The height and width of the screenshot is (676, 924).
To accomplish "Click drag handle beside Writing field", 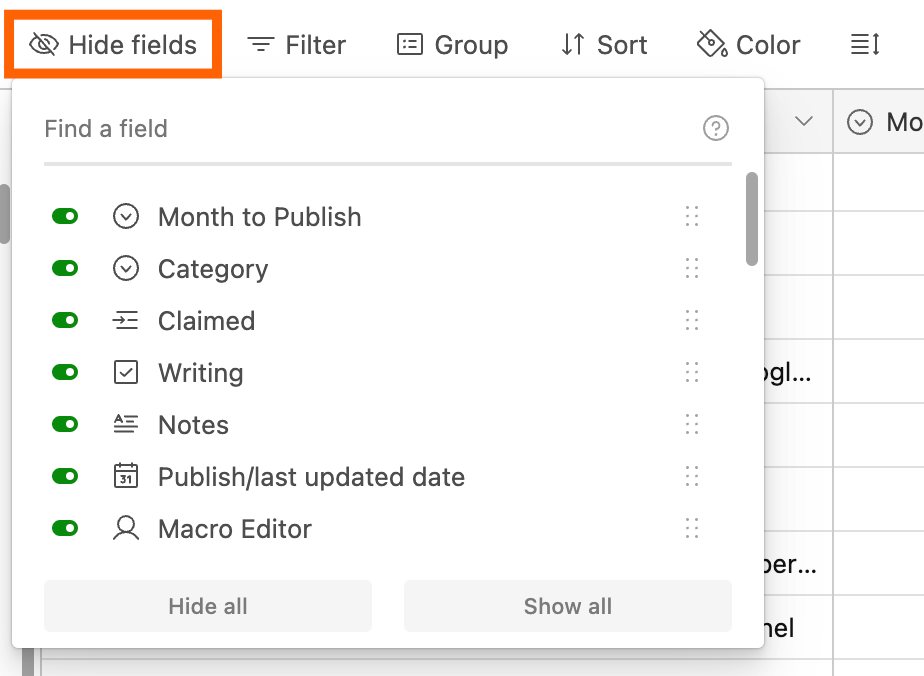I will [691, 373].
